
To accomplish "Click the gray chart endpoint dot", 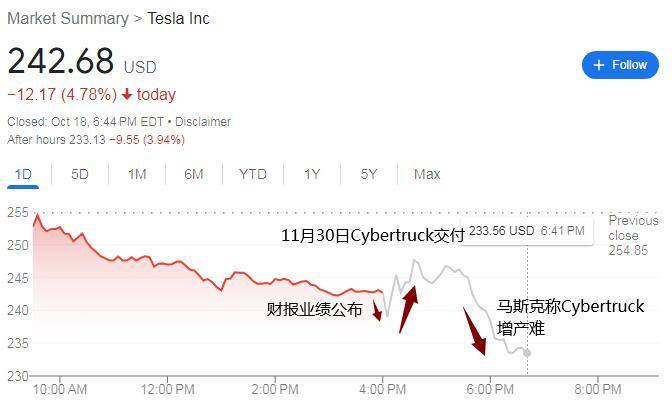I will 528,353.
